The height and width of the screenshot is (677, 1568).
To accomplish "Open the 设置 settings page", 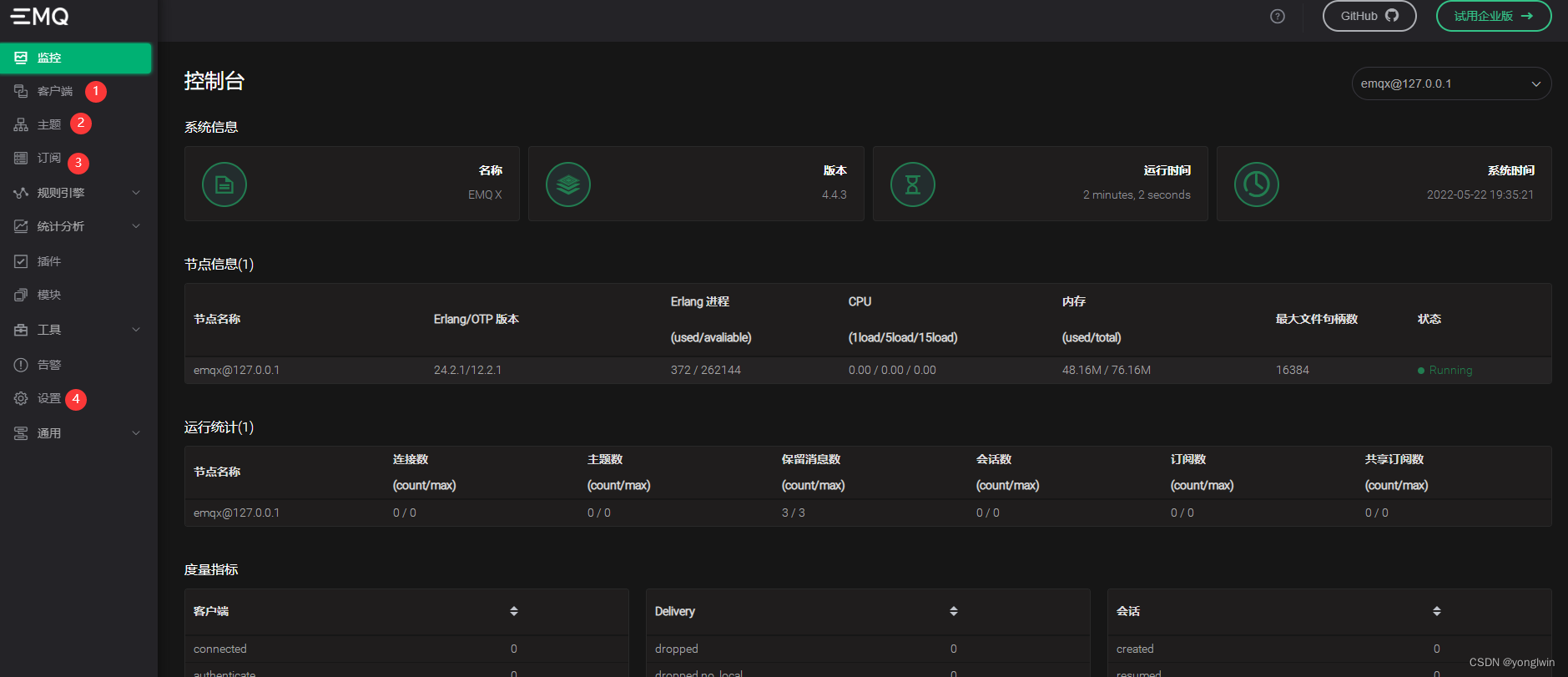I will pyautogui.click(x=49, y=398).
